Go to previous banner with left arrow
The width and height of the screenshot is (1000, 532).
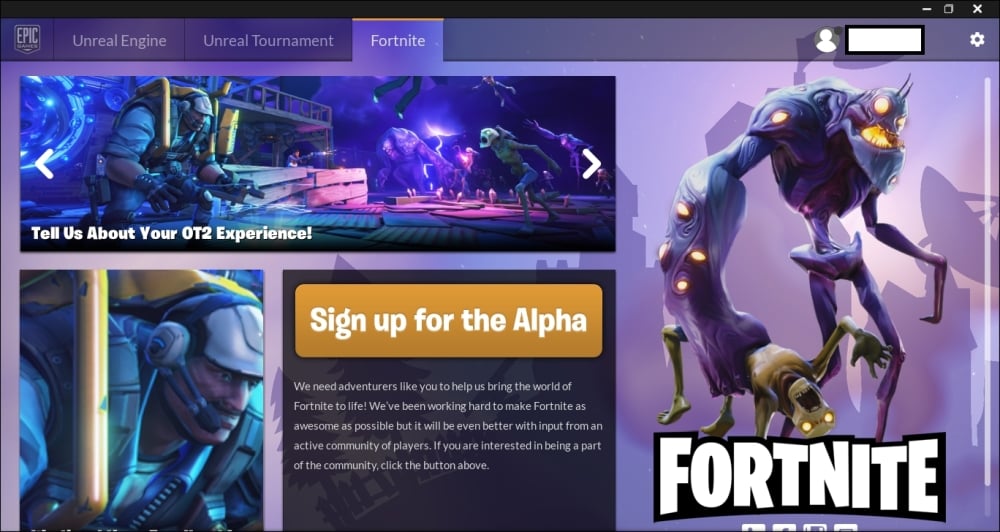point(44,164)
